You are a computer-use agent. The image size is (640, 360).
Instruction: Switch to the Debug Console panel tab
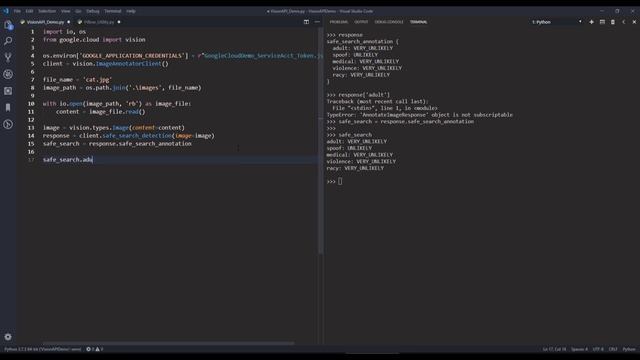click(389, 22)
